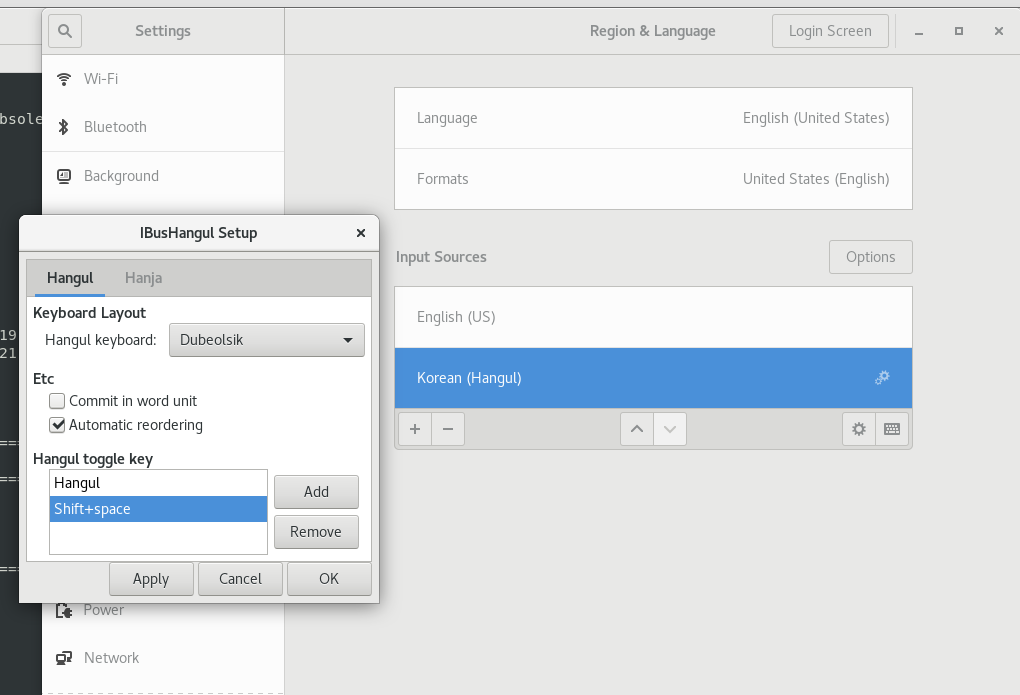The width and height of the screenshot is (1020, 695).
Task: Go to the Power settings entry
Action: (x=163, y=610)
